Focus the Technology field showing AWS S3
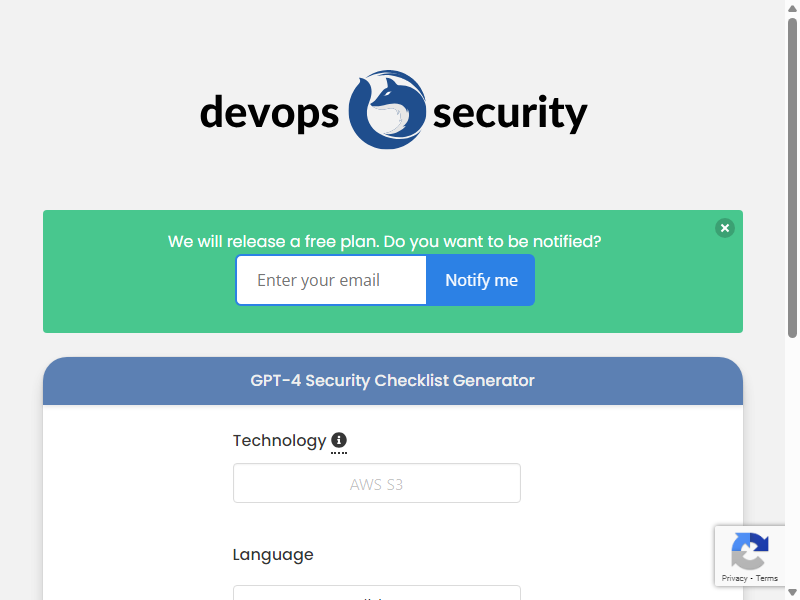This screenshot has width=800, height=600. pos(377,483)
